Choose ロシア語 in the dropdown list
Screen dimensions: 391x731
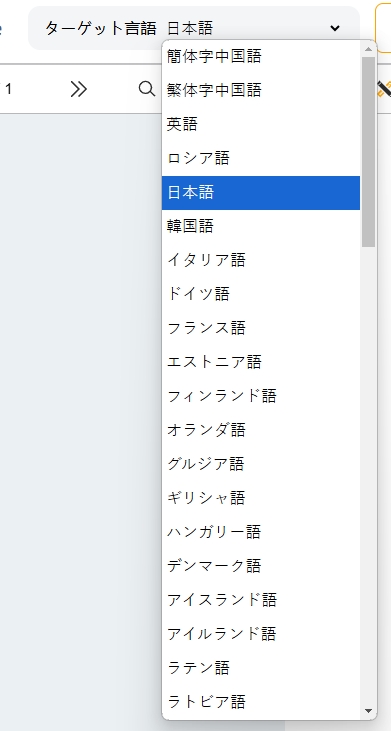(261, 159)
